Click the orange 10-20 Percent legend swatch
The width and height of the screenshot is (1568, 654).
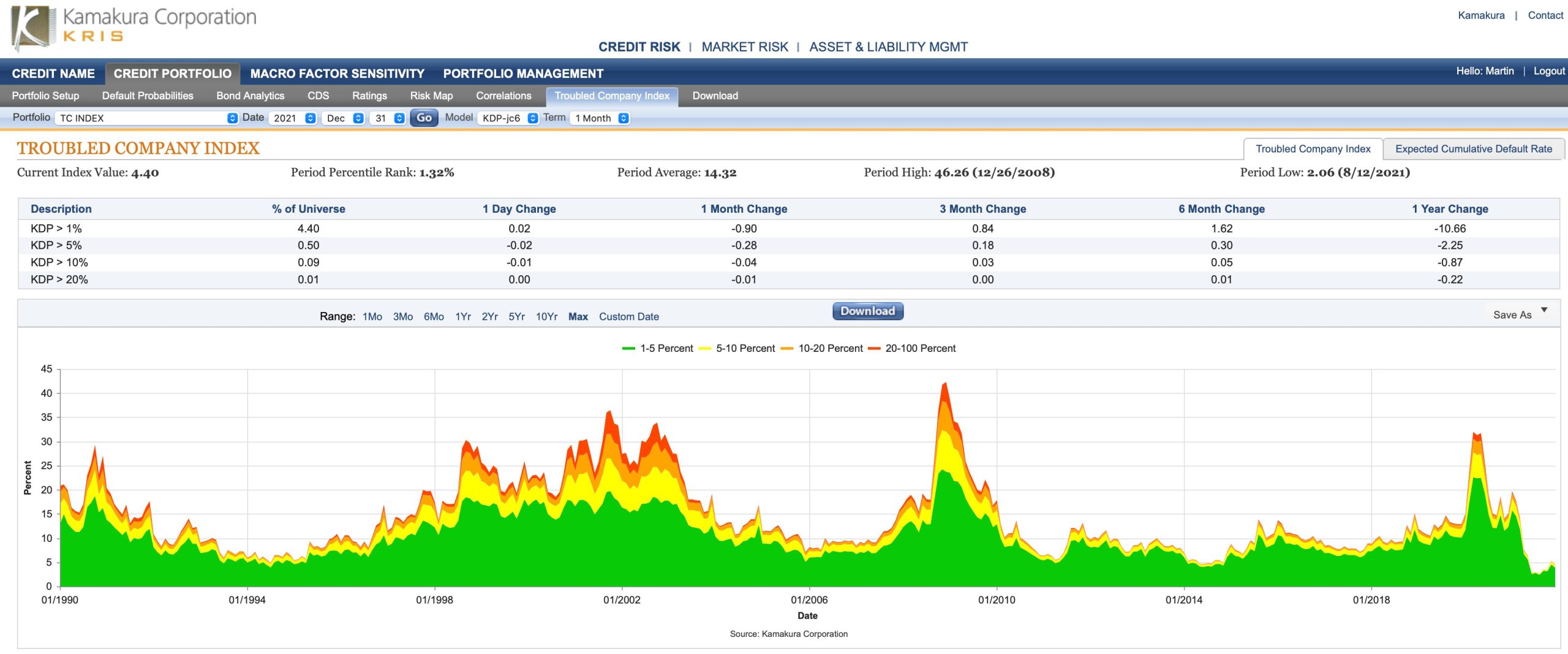coord(787,349)
